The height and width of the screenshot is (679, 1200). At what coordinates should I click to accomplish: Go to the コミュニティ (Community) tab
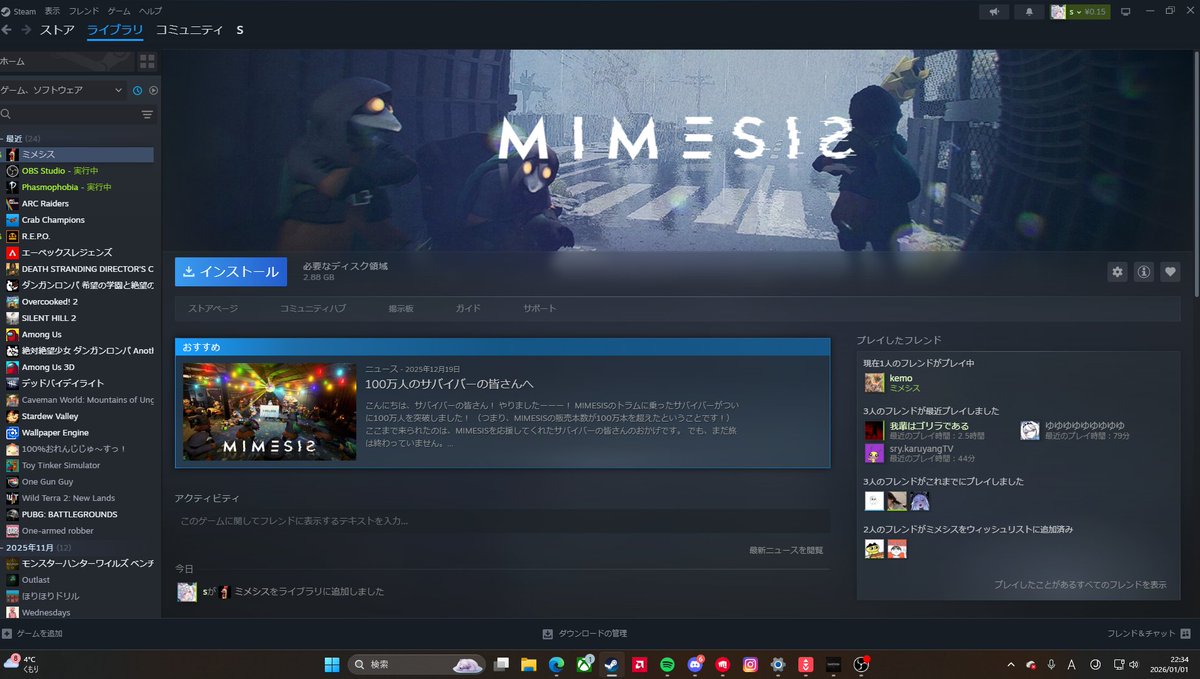click(x=189, y=30)
